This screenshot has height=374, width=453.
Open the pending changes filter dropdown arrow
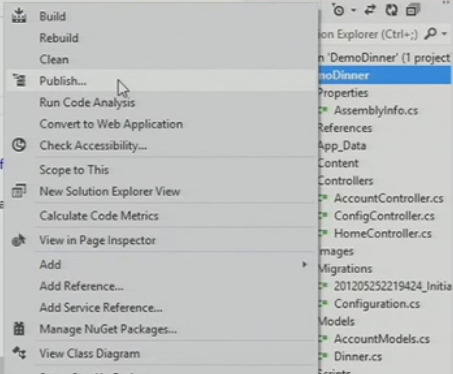point(353,11)
